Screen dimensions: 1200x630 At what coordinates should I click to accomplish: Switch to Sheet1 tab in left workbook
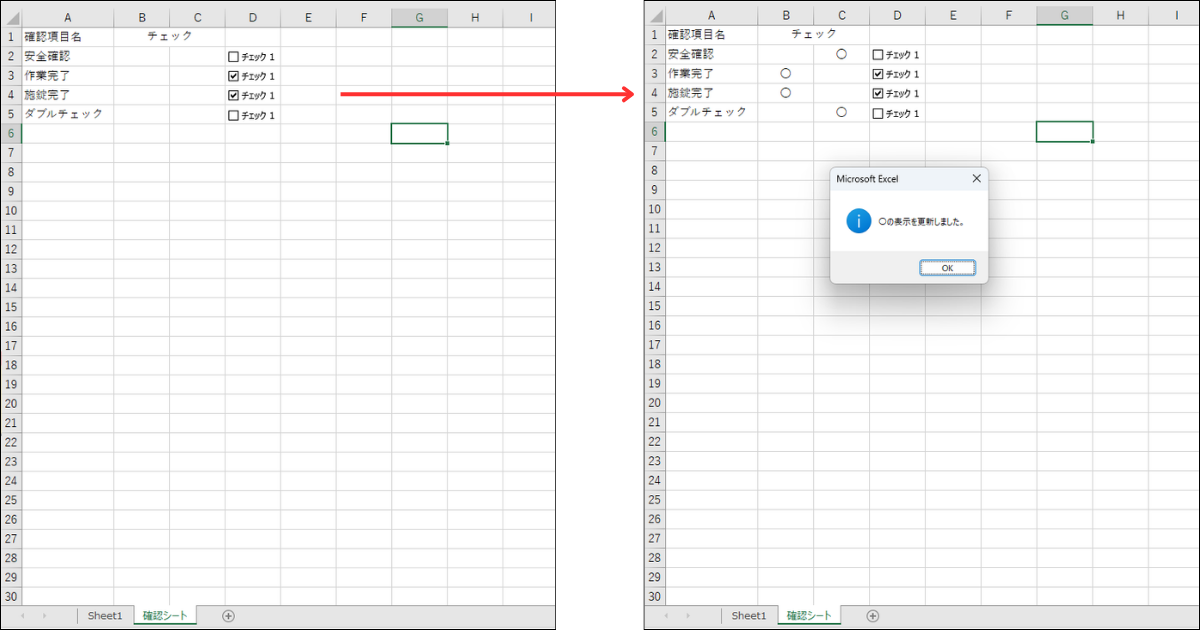[x=104, y=616]
